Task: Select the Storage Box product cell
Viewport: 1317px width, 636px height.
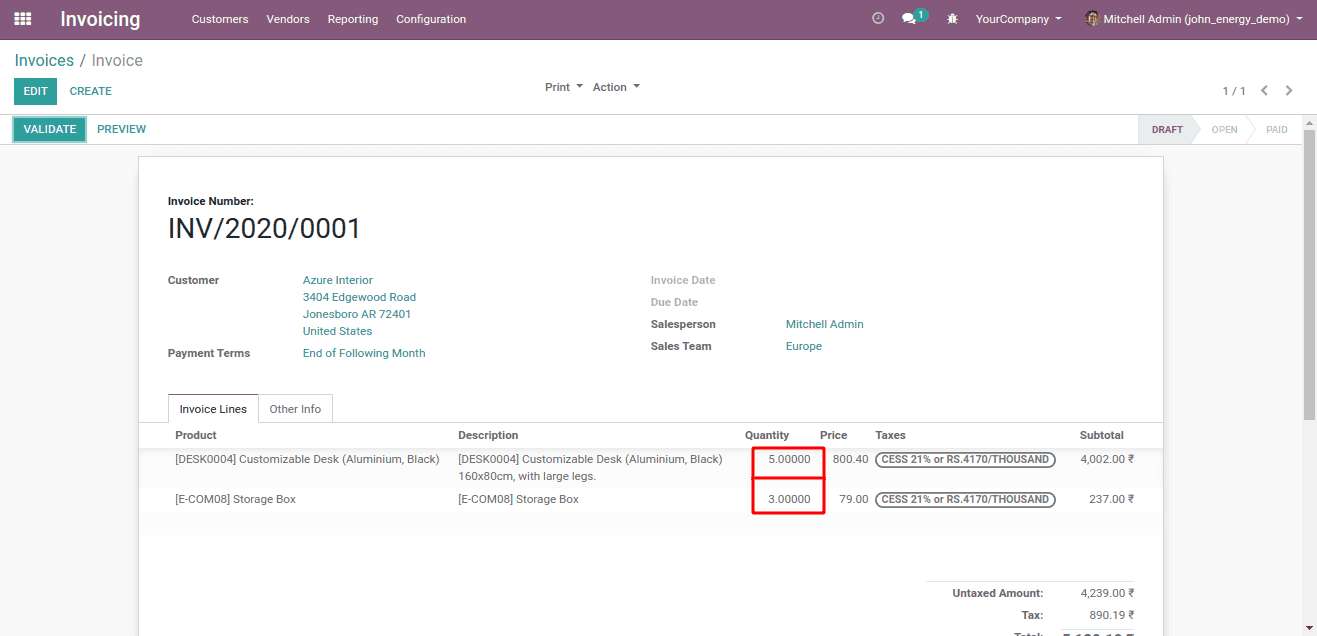Action: (235, 499)
